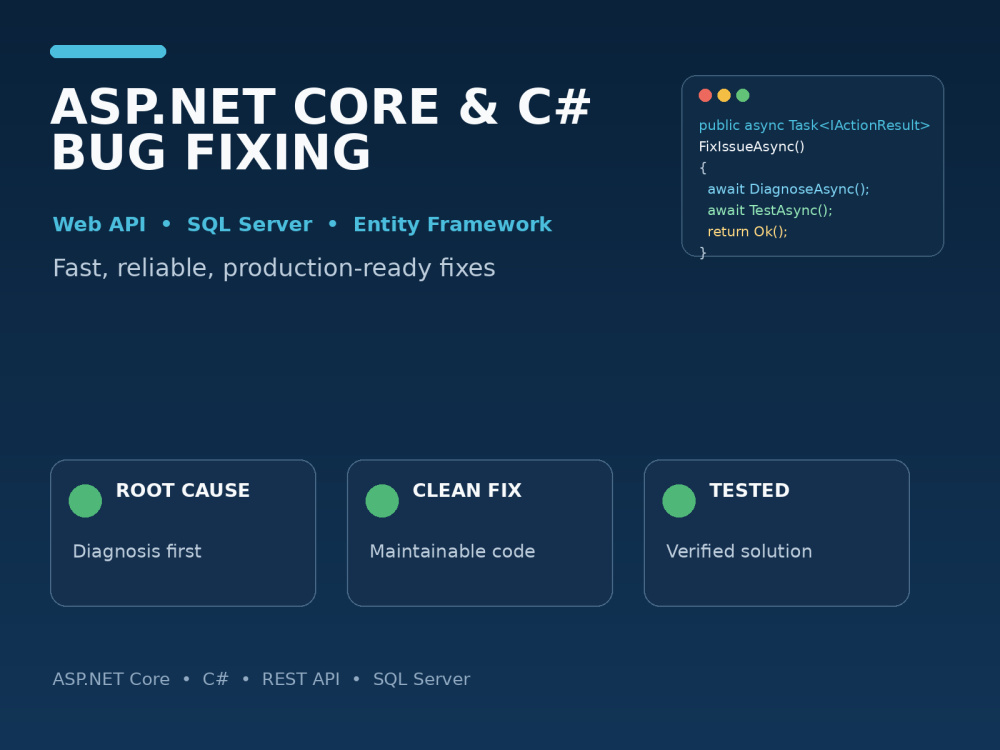This screenshot has height=750, width=1000.
Task: Click the Diagnosis first text
Action: coord(137,551)
